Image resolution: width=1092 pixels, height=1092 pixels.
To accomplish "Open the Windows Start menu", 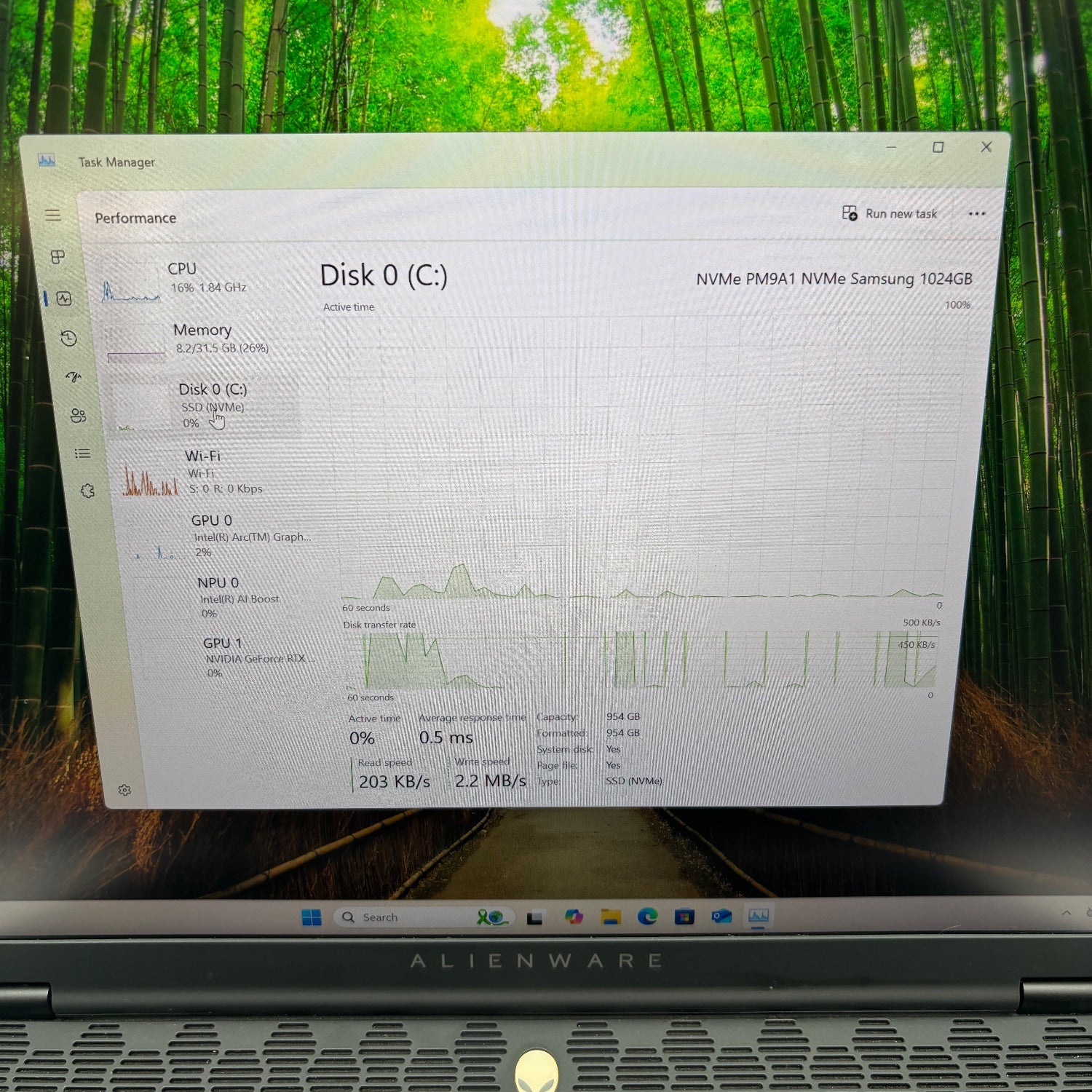I will coord(314,917).
